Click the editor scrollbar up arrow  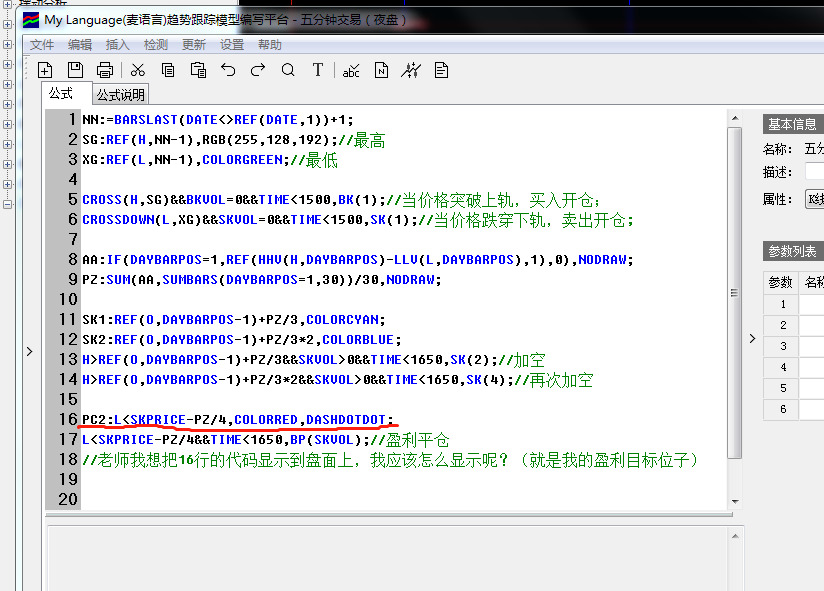pos(735,118)
